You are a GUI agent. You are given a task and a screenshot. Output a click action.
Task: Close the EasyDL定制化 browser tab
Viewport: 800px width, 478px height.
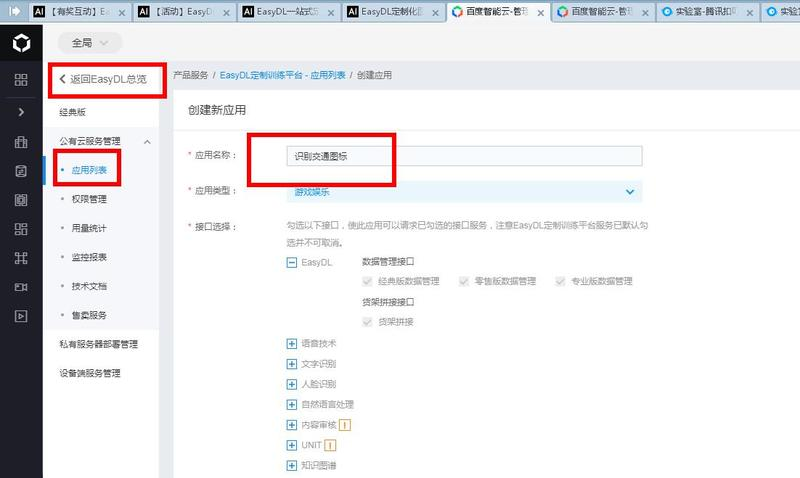click(x=436, y=13)
